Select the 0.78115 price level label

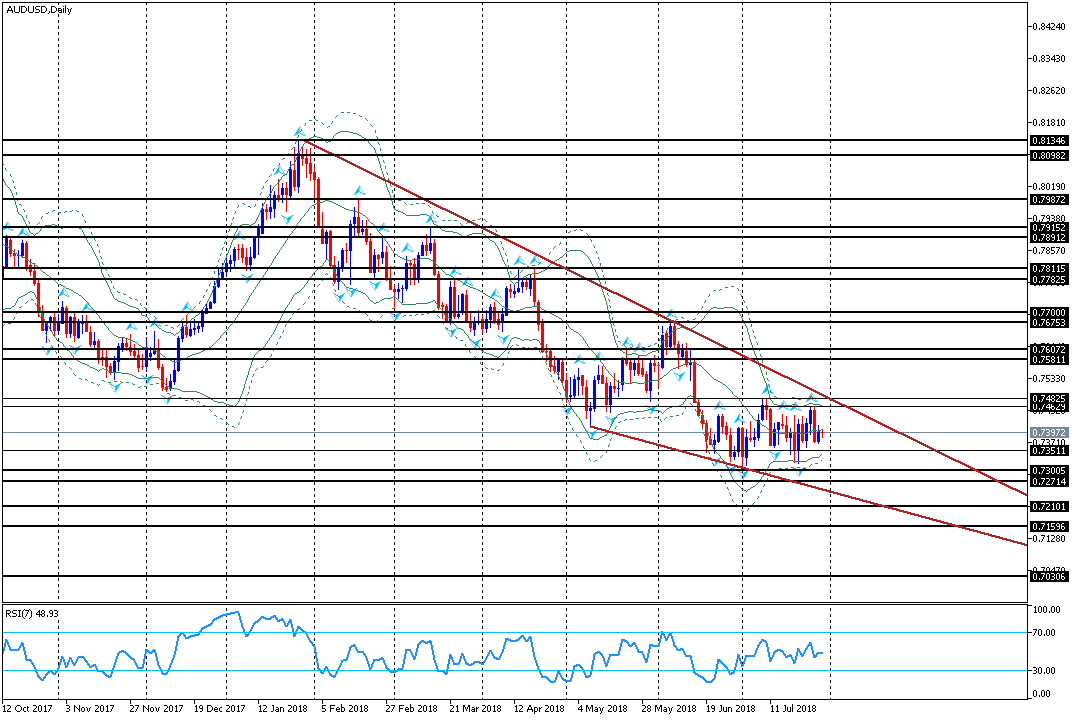1049,269
